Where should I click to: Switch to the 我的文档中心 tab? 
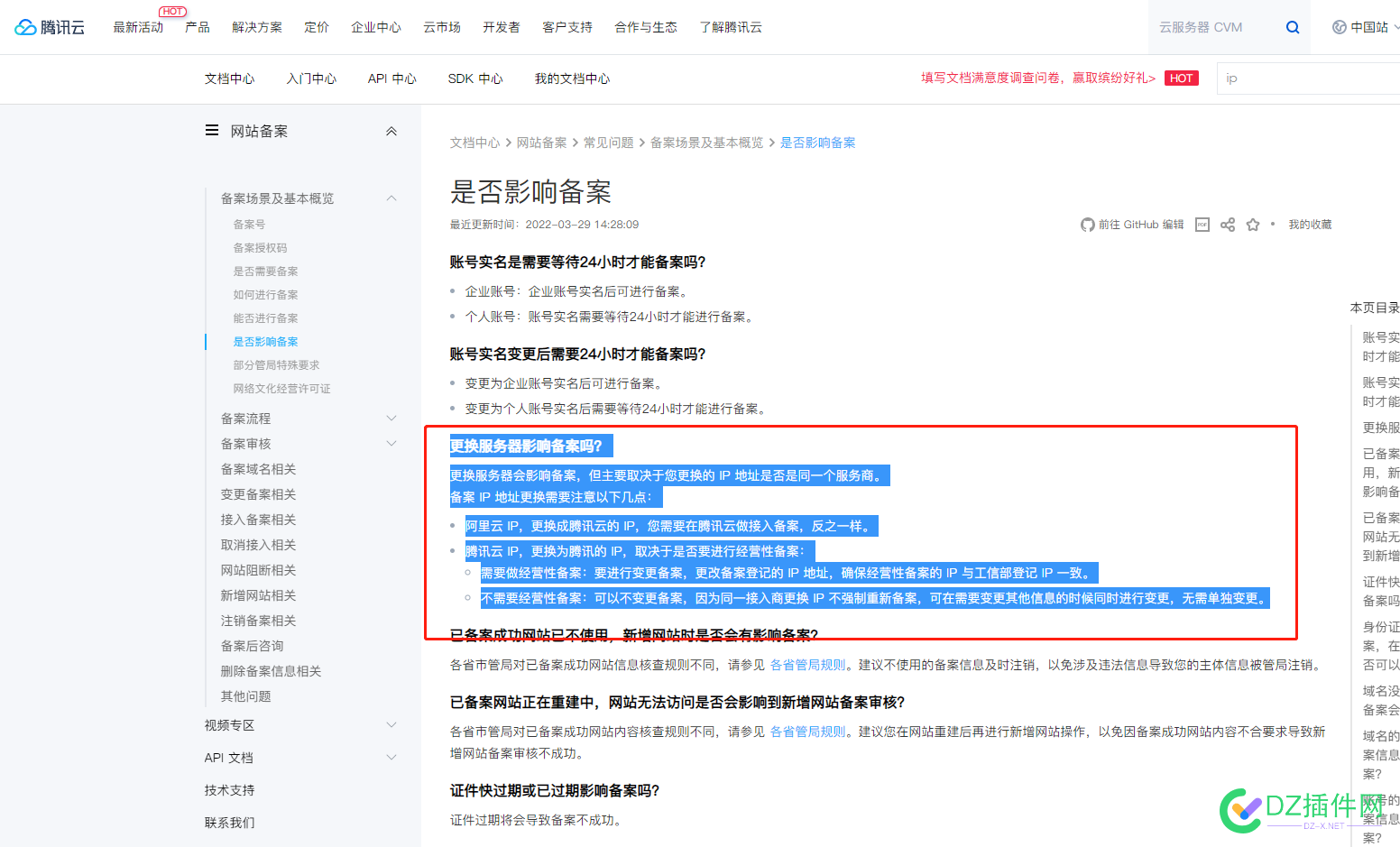(x=573, y=78)
